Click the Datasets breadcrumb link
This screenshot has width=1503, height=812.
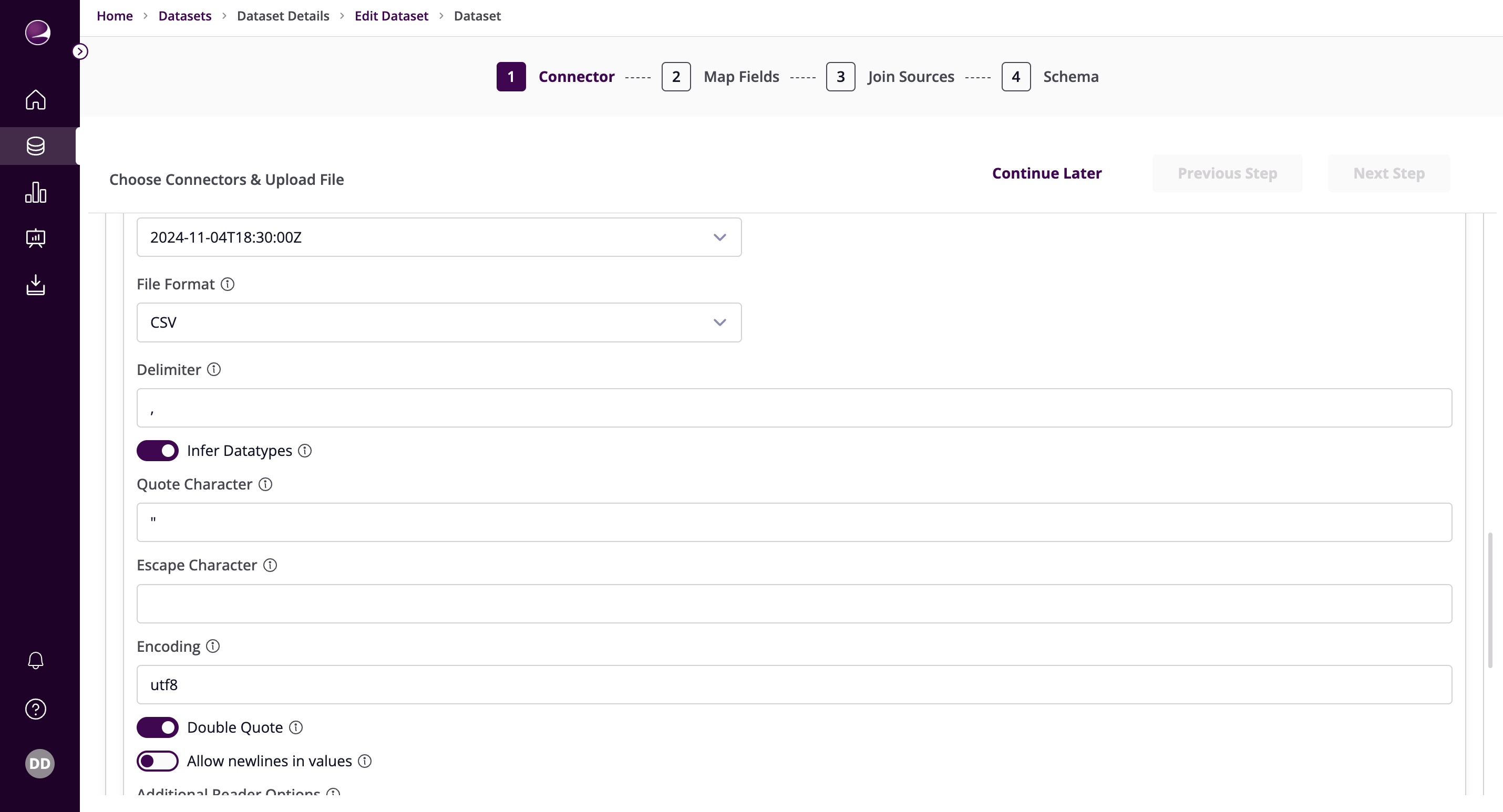(185, 16)
